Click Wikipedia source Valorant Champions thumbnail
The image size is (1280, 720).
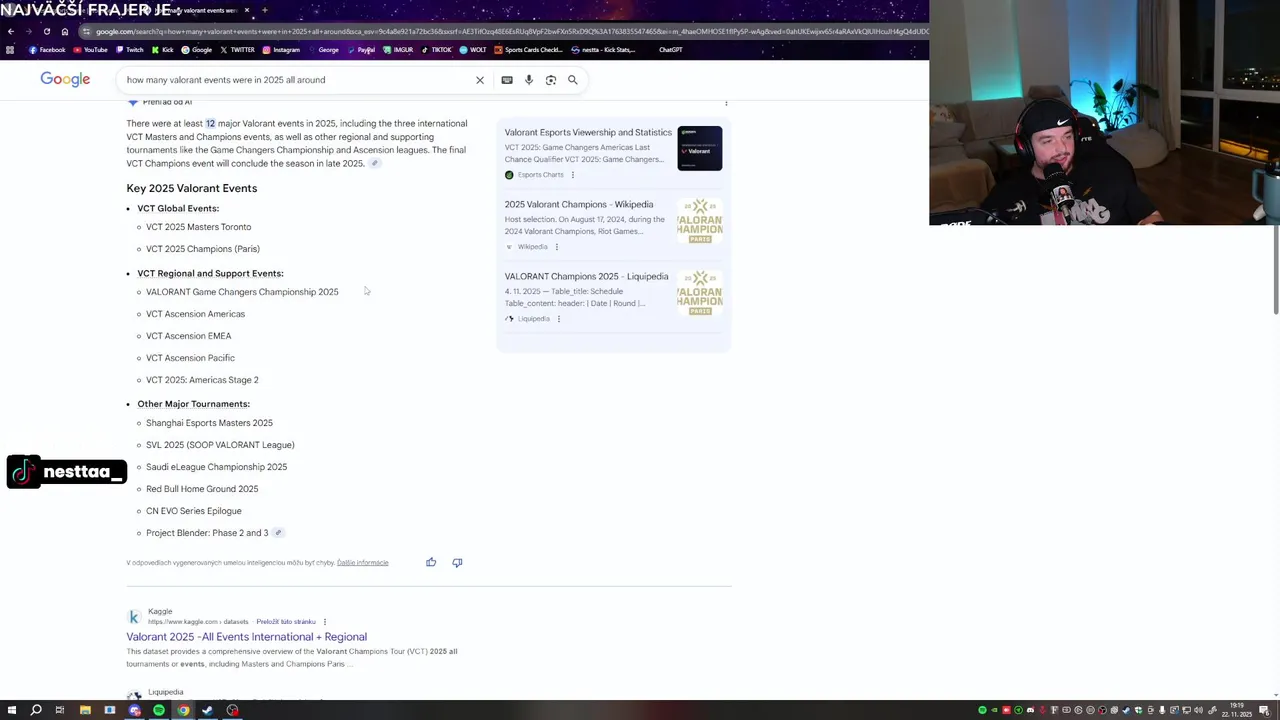(x=700, y=220)
